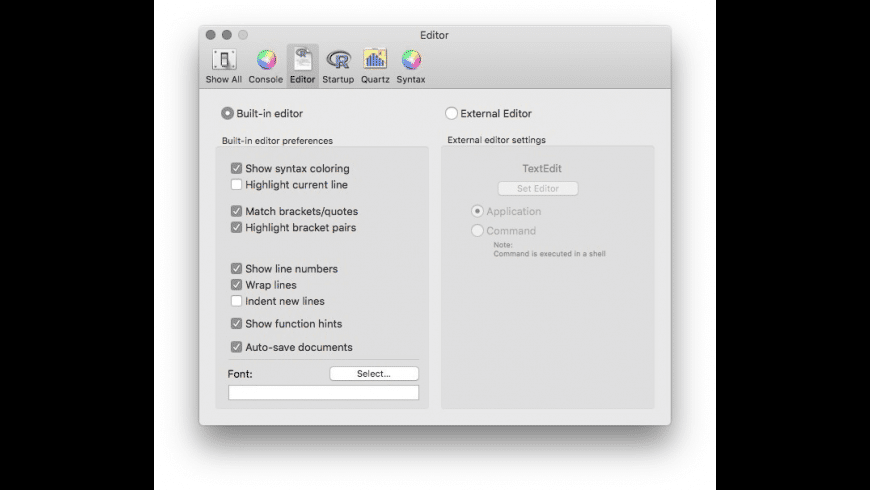Click the TextEdit editor name label
This screenshot has width=870, height=490.
pyautogui.click(x=542, y=168)
